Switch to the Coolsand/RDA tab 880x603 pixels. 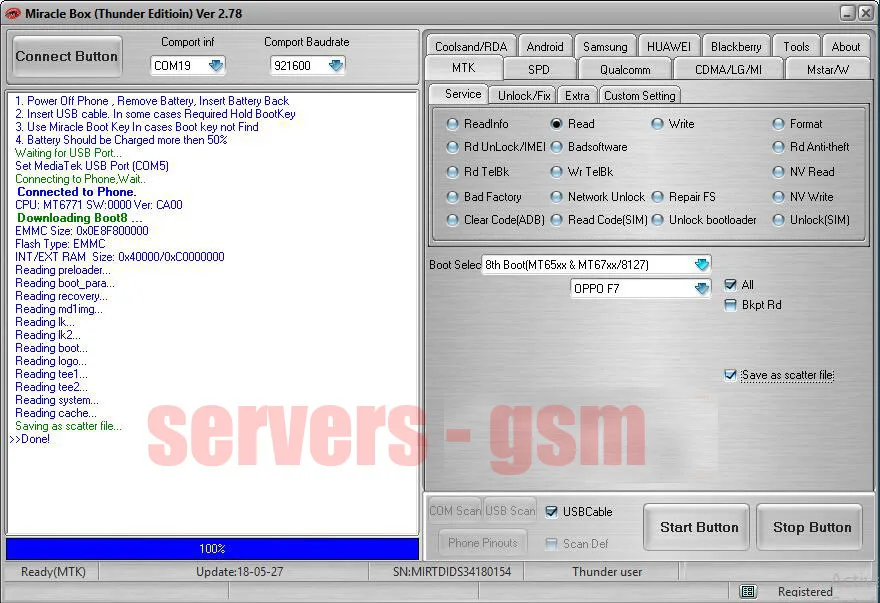click(471, 47)
